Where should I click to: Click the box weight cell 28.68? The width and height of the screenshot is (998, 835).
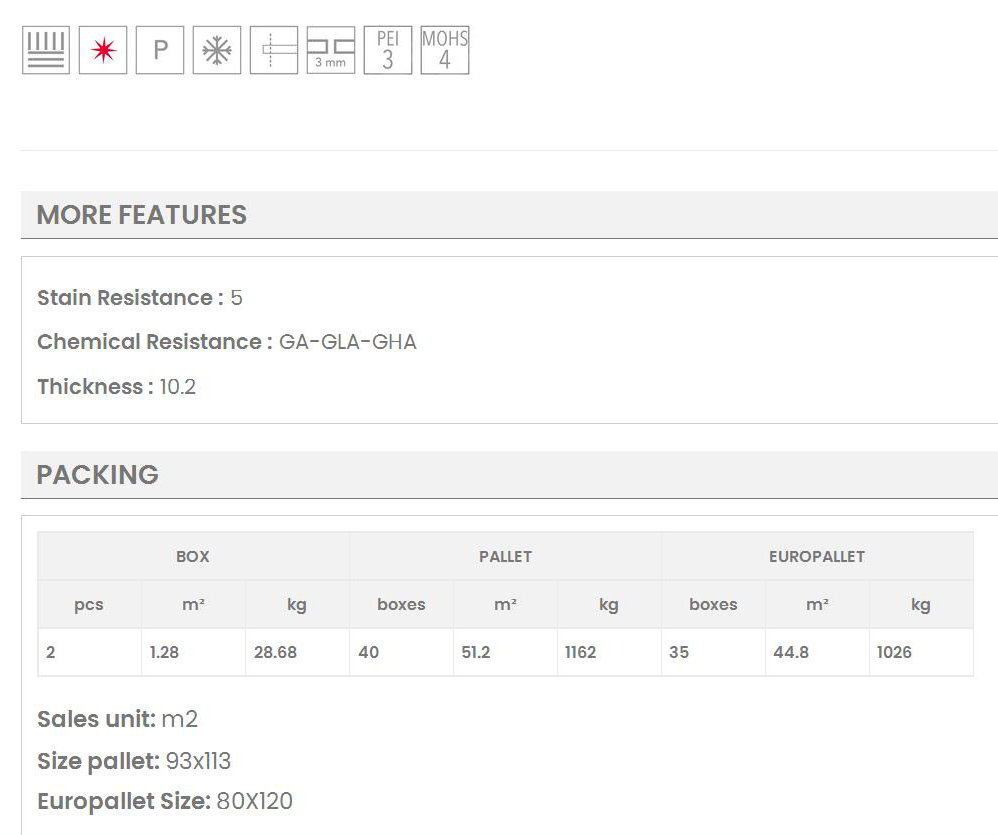275,652
